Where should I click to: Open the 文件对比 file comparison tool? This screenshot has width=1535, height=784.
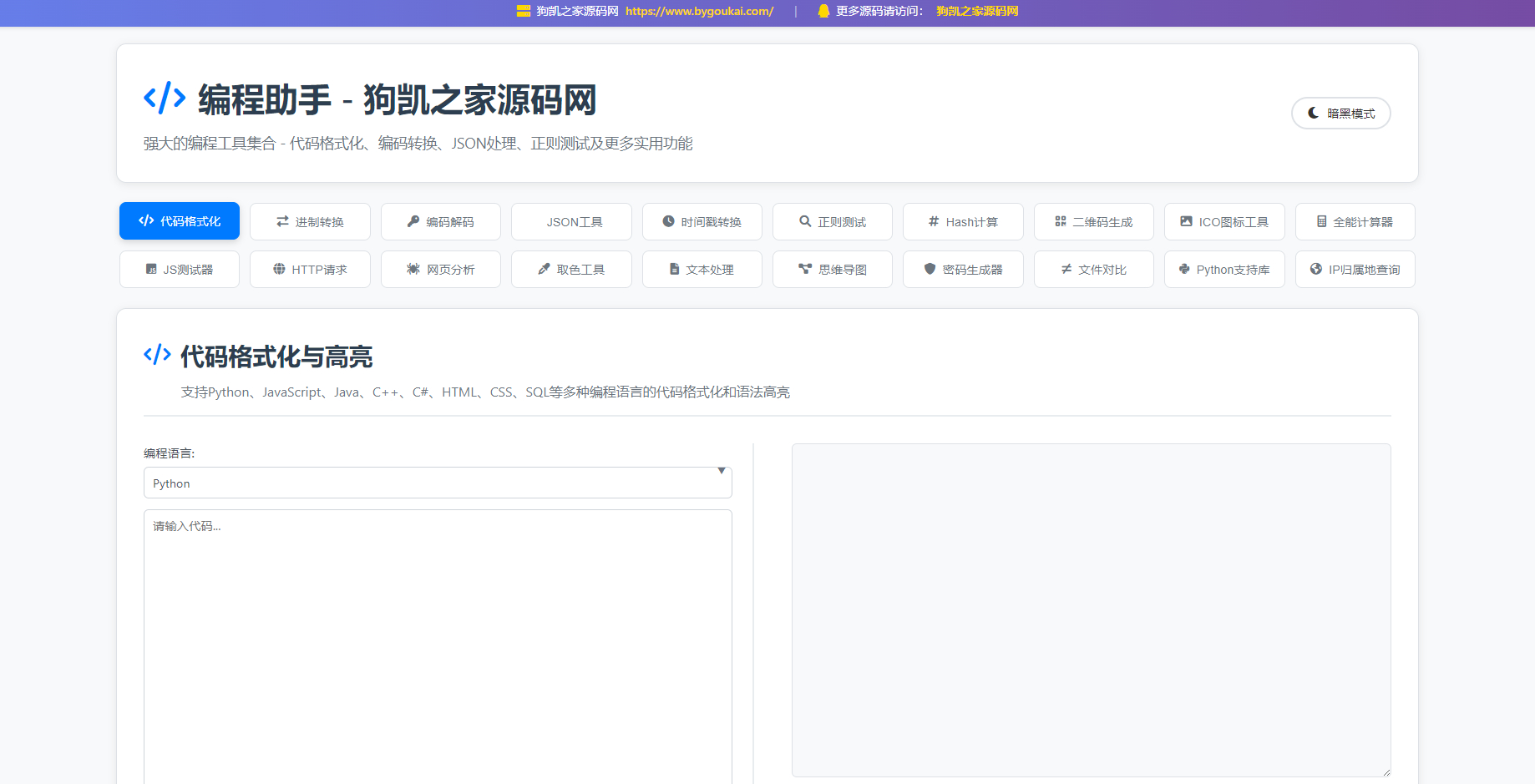[1093, 269]
